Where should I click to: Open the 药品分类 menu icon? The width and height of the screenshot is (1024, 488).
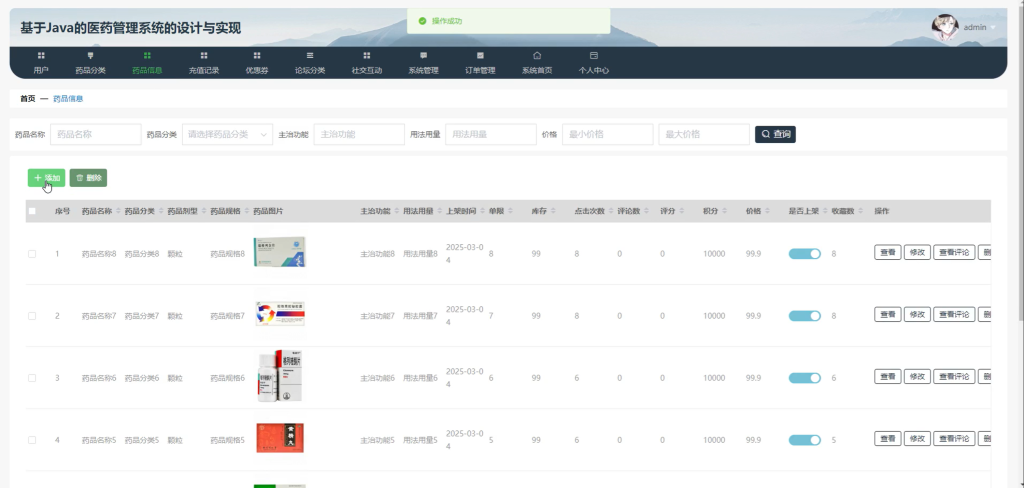tap(90, 56)
